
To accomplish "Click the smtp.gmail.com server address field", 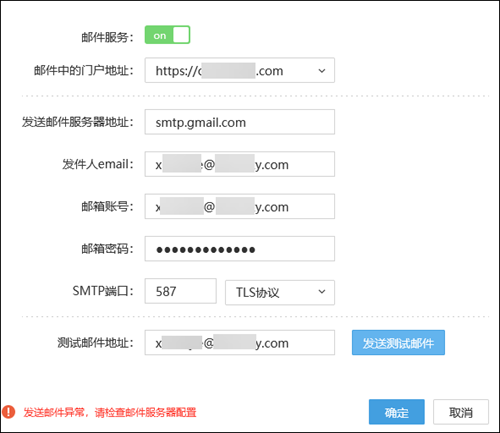I will click(240, 122).
